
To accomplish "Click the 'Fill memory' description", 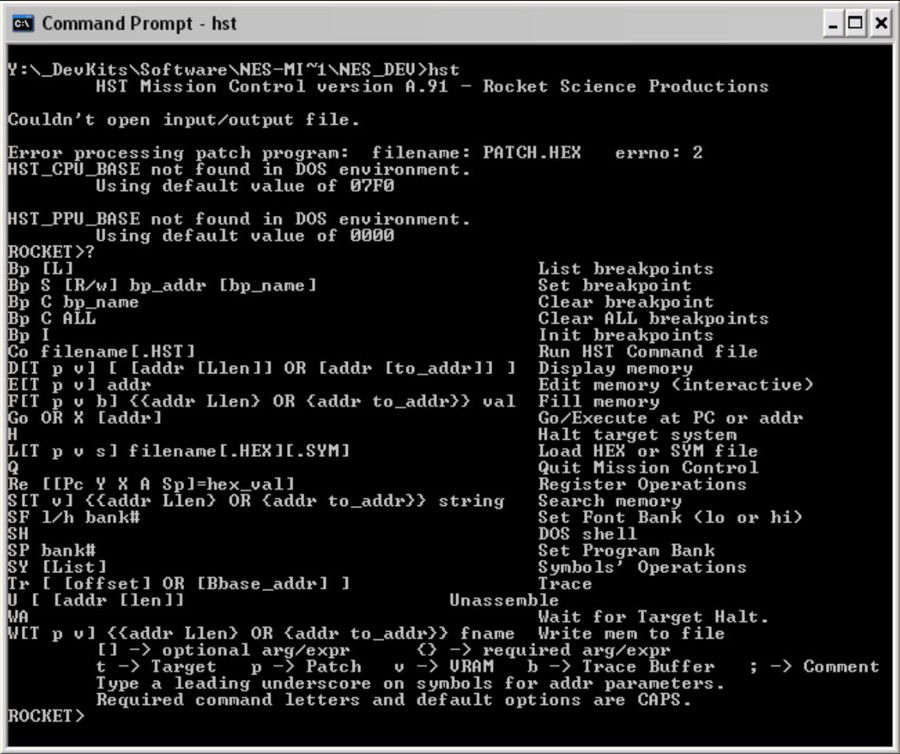I will point(598,402).
